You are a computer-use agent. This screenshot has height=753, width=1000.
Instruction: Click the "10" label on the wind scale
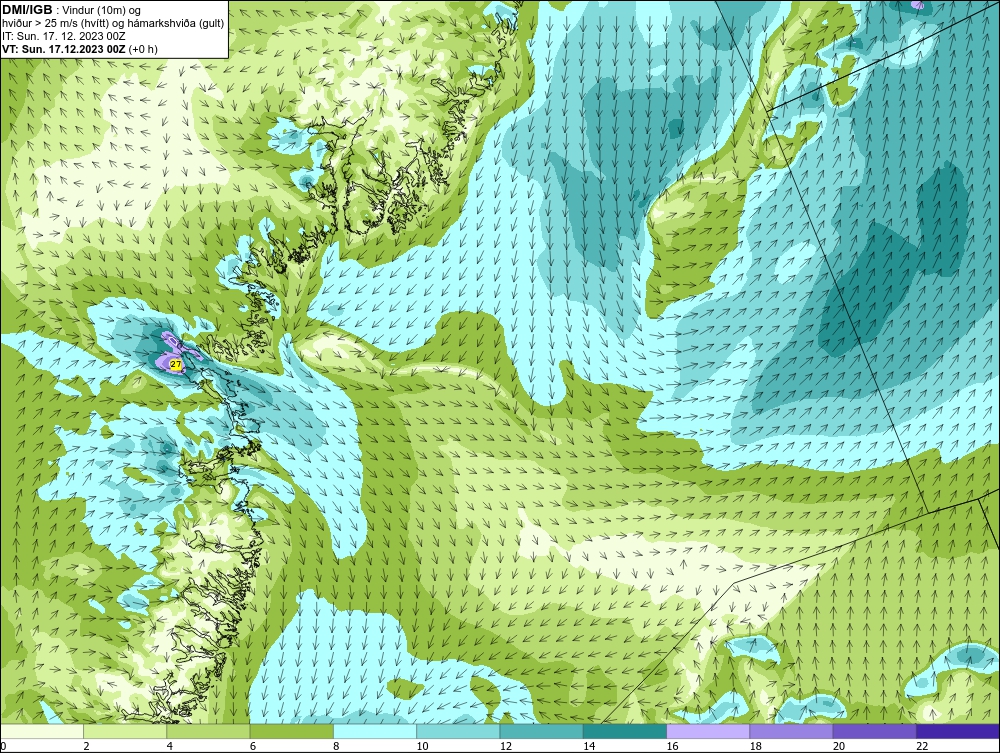click(422, 747)
